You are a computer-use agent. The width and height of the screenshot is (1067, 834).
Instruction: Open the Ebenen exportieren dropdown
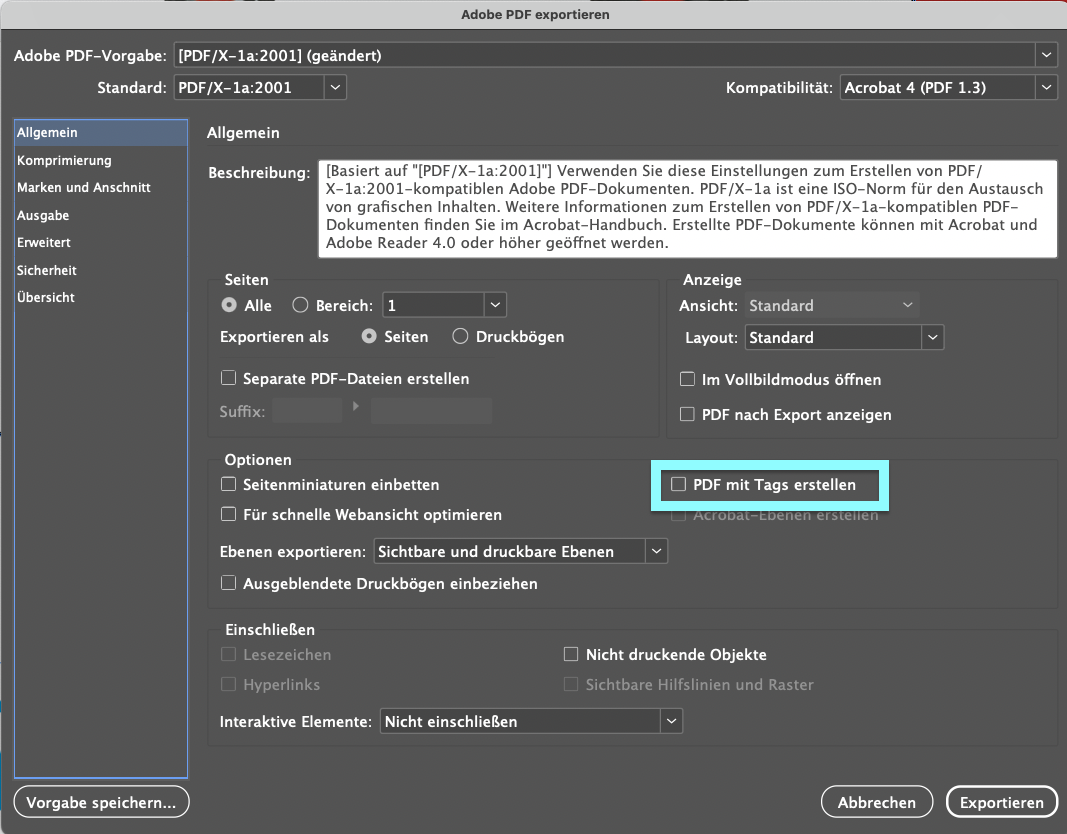coord(521,551)
